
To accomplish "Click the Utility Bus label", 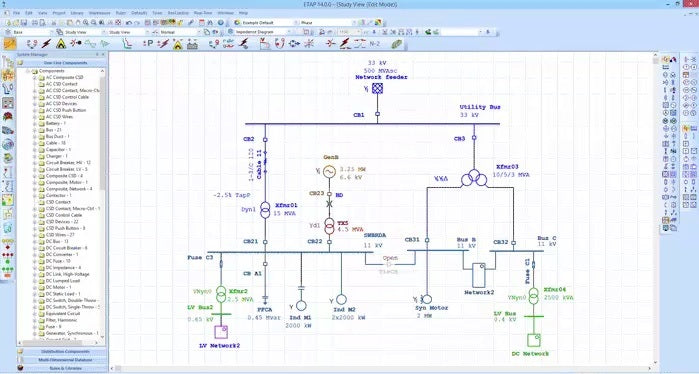I will pos(480,107).
